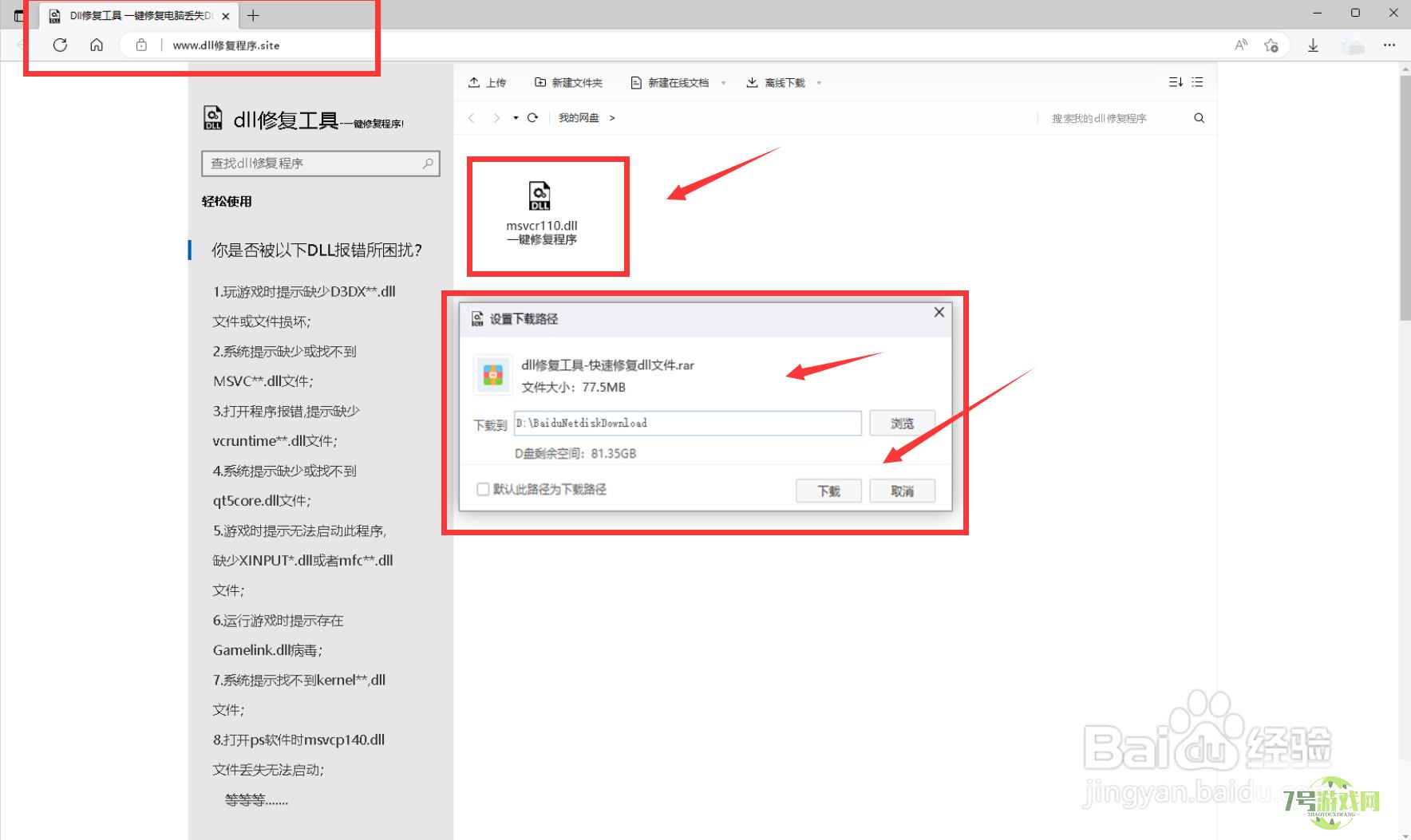Click the rar file icon in dialog
Image resolution: width=1411 pixels, height=840 pixels.
click(493, 375)
